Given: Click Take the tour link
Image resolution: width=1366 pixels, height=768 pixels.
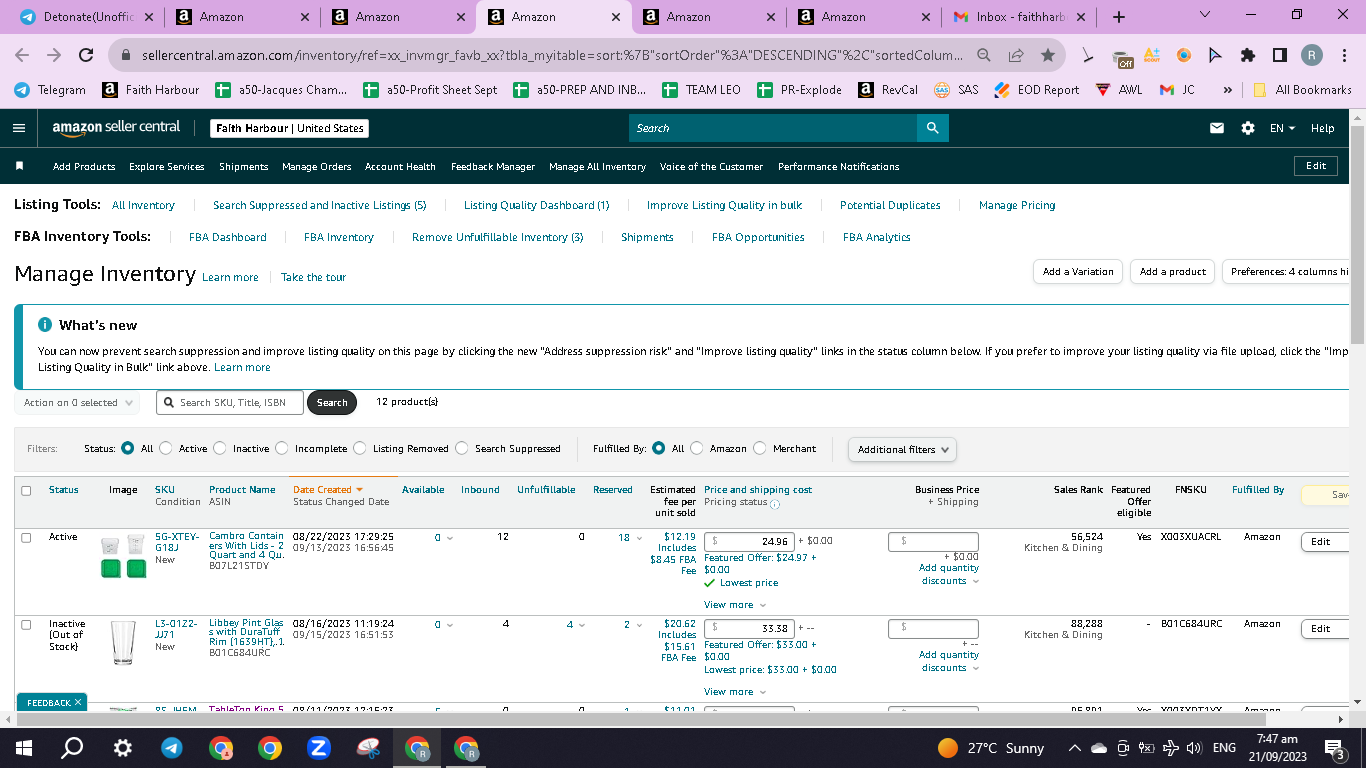Looking at the screenshot, I should pos(313,278).
